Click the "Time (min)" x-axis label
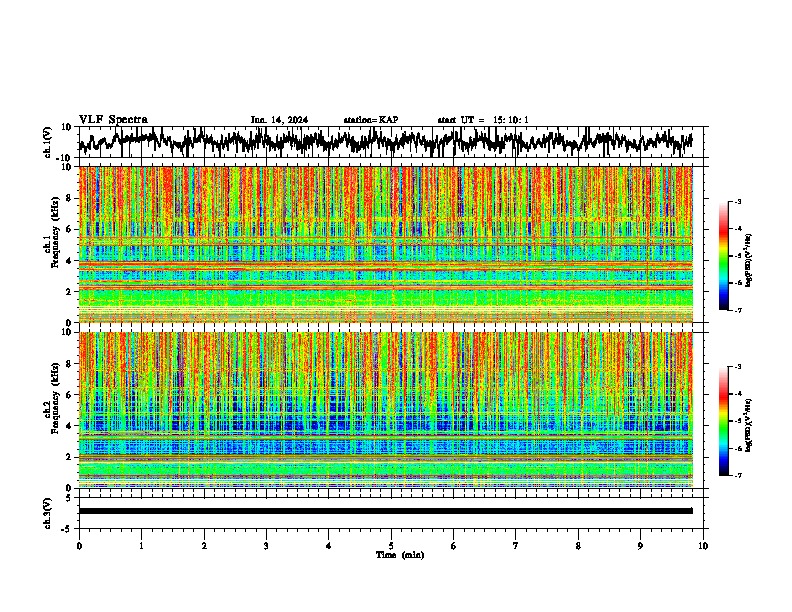 (x=400, y=555)
